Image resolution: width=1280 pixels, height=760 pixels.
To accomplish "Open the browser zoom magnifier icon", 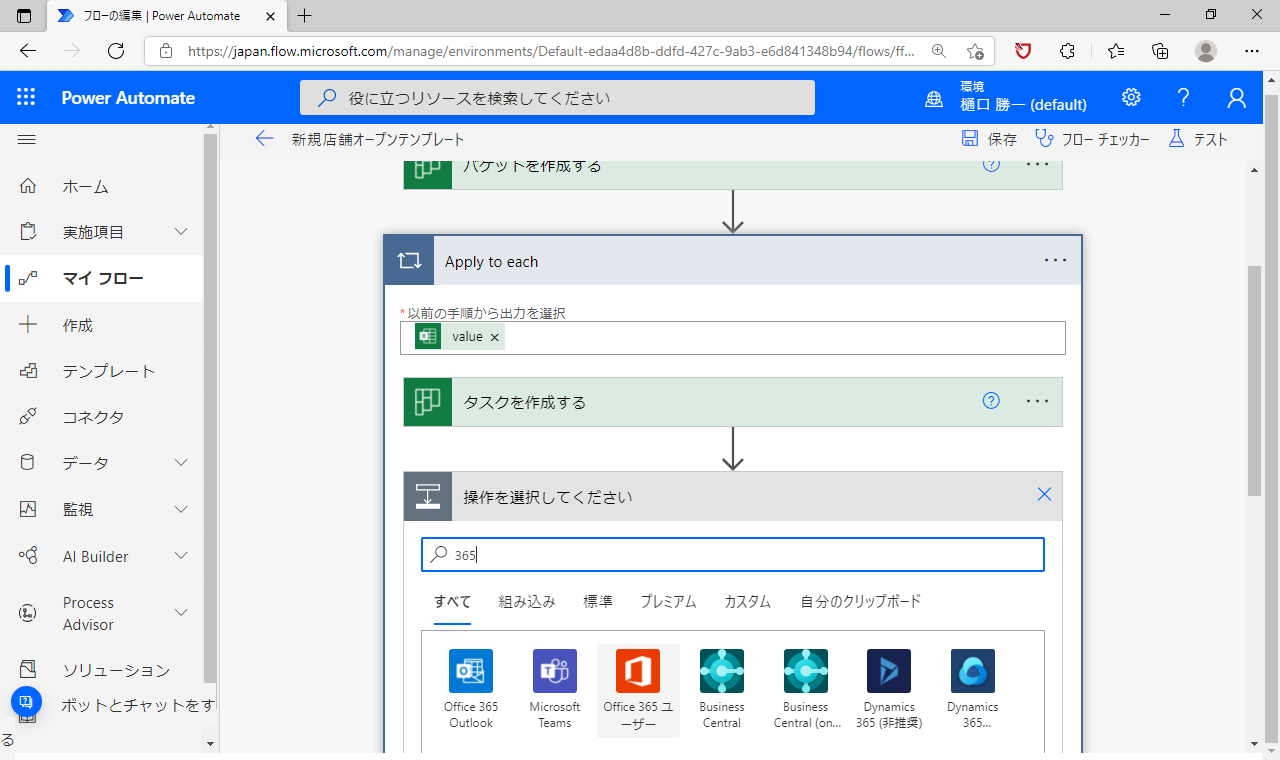I will [x=938, y=51].
